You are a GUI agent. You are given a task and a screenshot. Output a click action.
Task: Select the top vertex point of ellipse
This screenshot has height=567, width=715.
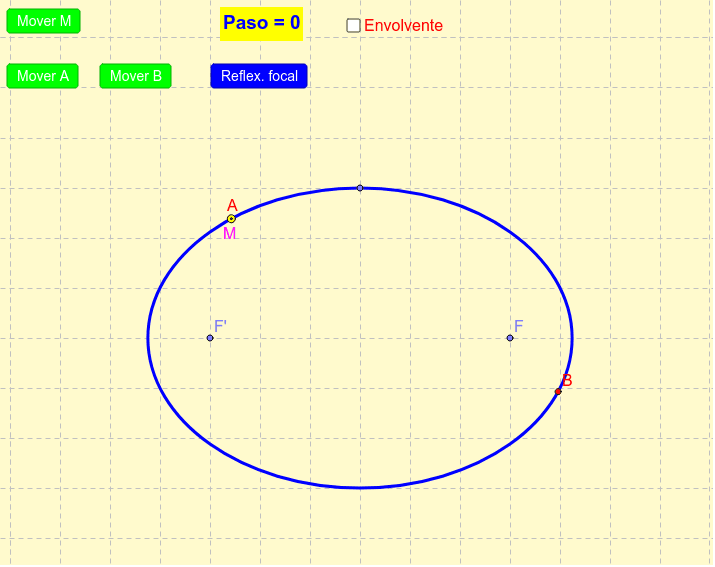click(x=360, y=188)
